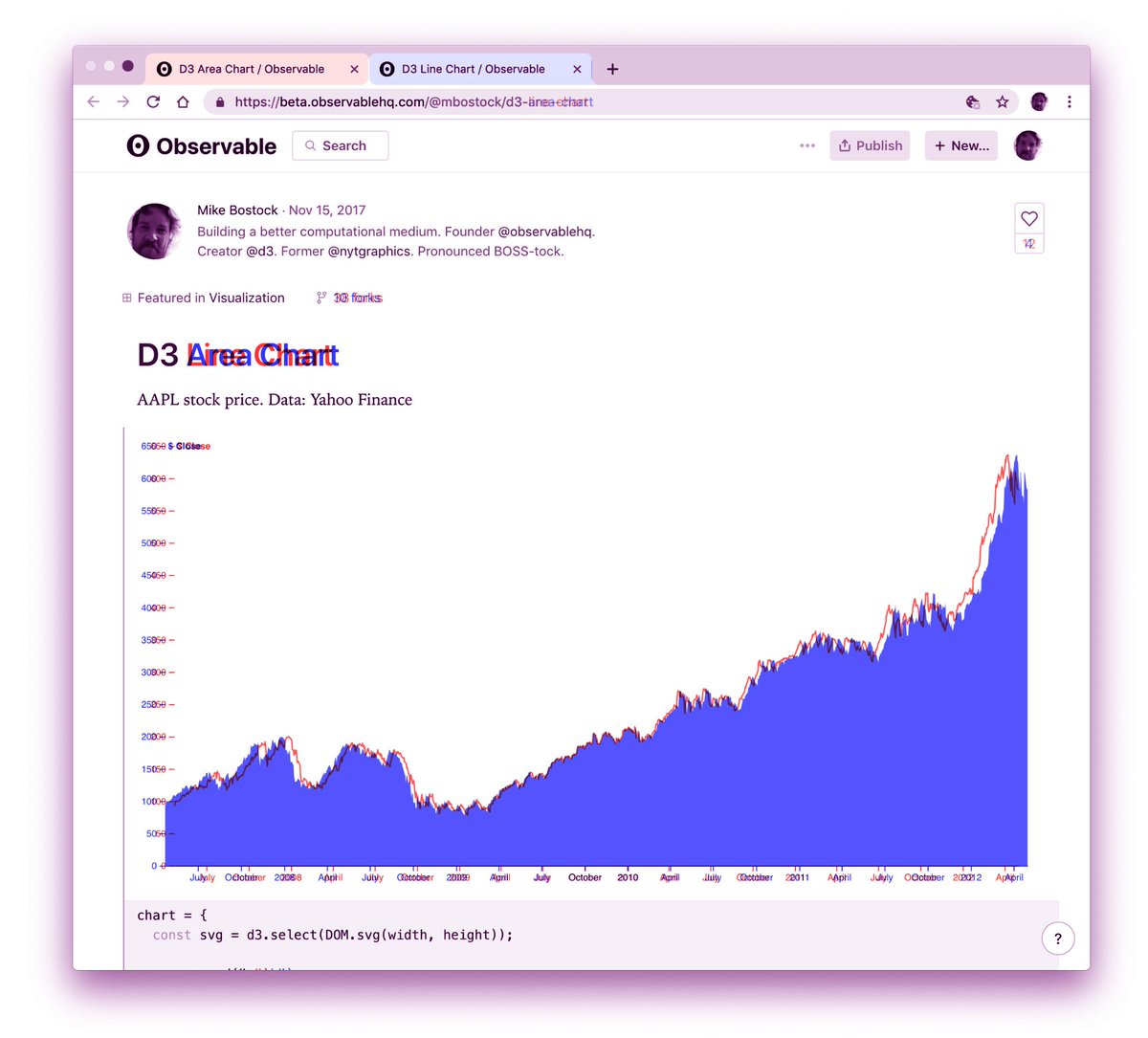Follow the @d3 link
This screenshot has height=1038, width=1148.
coord(259,252)
